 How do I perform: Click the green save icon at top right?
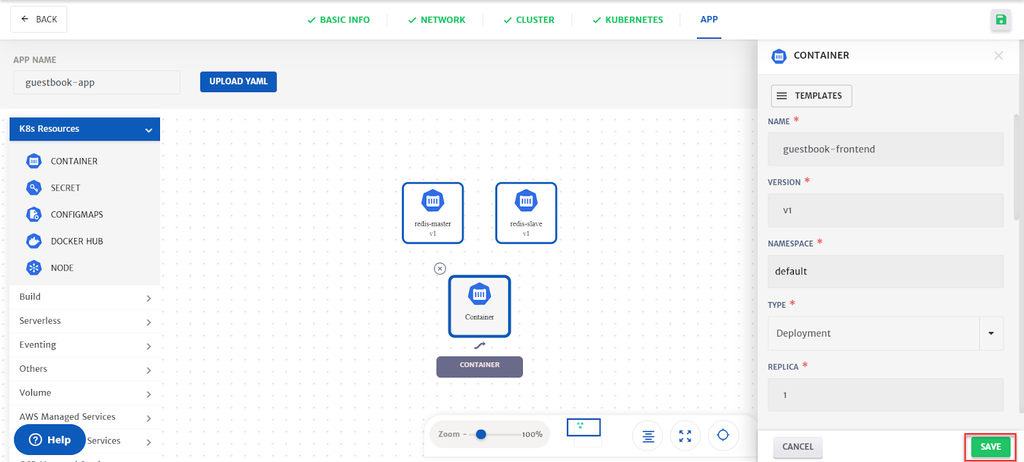coord(1000,20)
